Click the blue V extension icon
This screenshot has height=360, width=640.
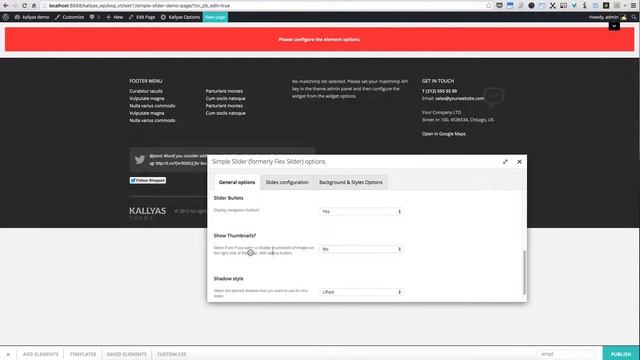click(x=574, y=5)
